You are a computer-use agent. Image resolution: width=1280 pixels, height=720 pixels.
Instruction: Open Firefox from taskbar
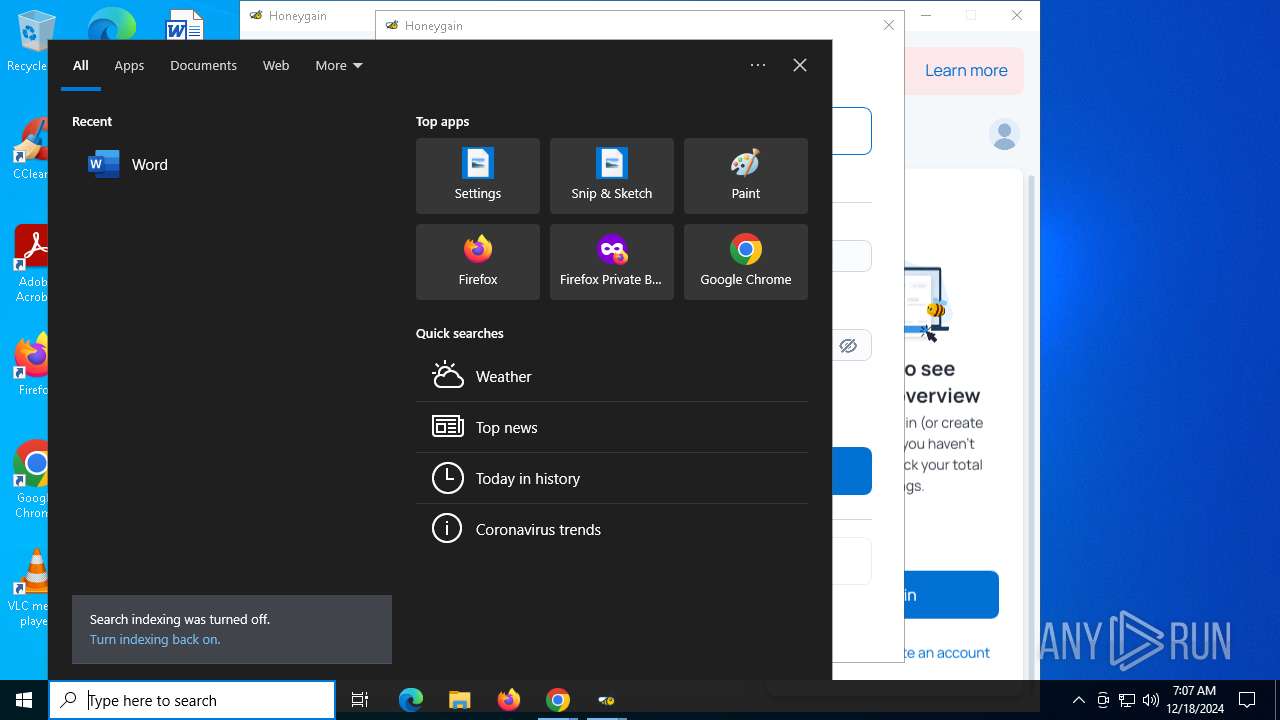509,700
